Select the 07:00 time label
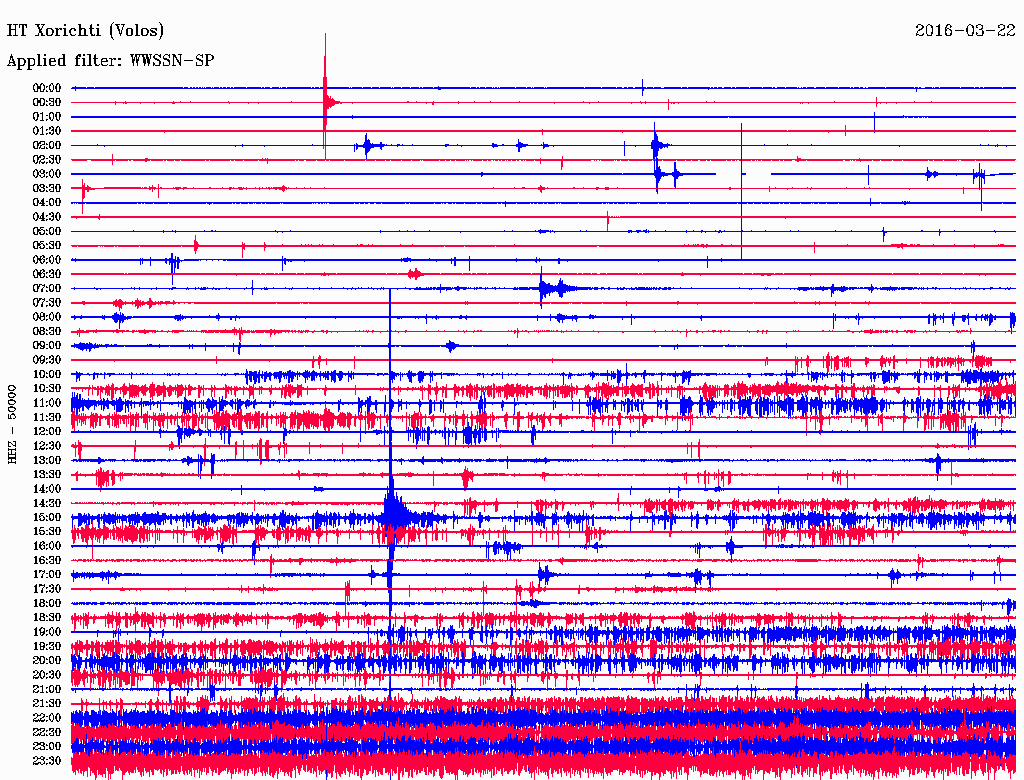The width and height of the screenshot is (1024, 780). (47, 288)
